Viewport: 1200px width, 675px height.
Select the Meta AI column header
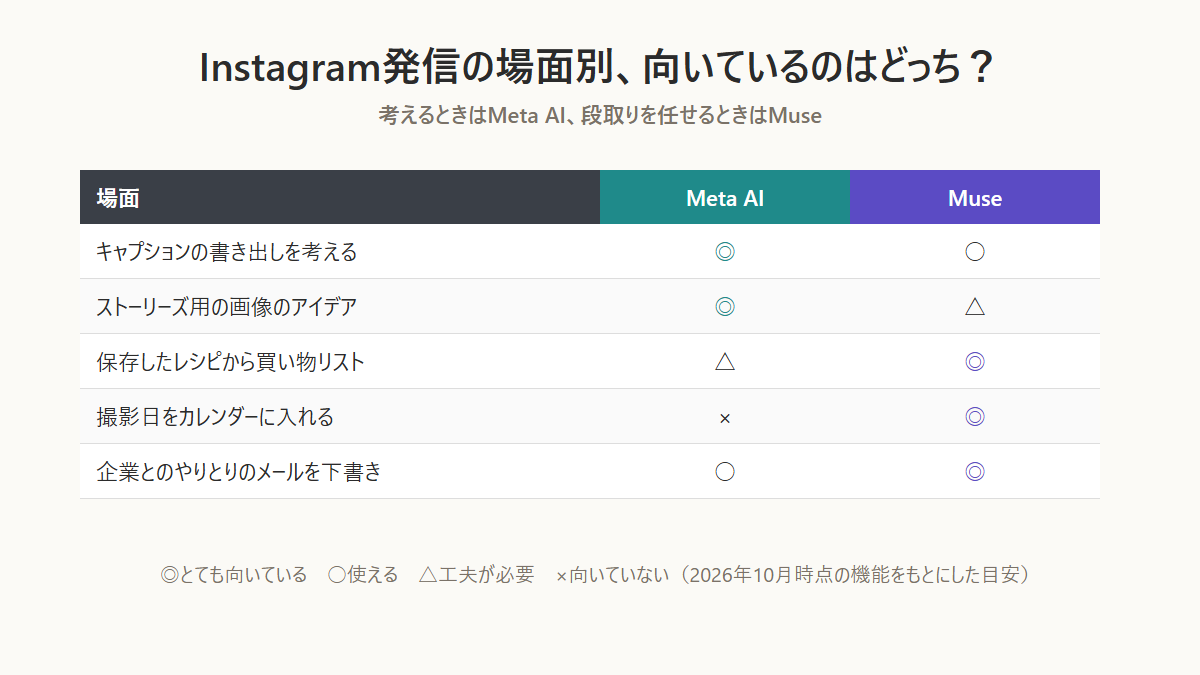[725, 197]
